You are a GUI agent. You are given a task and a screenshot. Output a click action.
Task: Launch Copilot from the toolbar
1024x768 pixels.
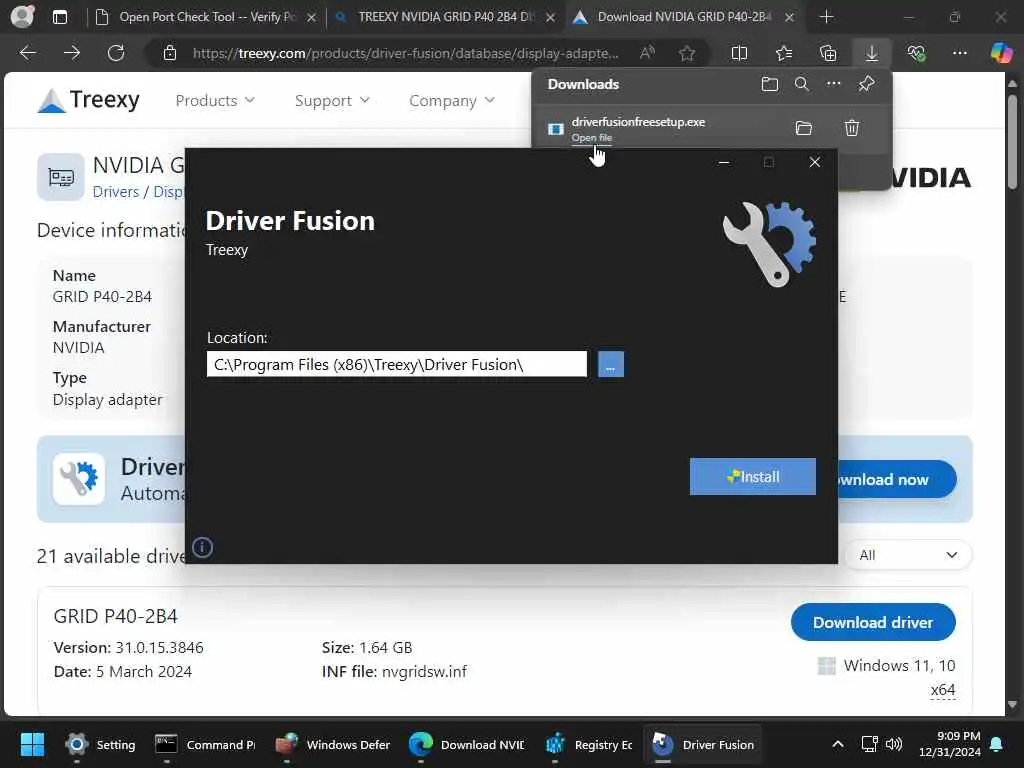pyautogui.click(x=1001, y=53)
